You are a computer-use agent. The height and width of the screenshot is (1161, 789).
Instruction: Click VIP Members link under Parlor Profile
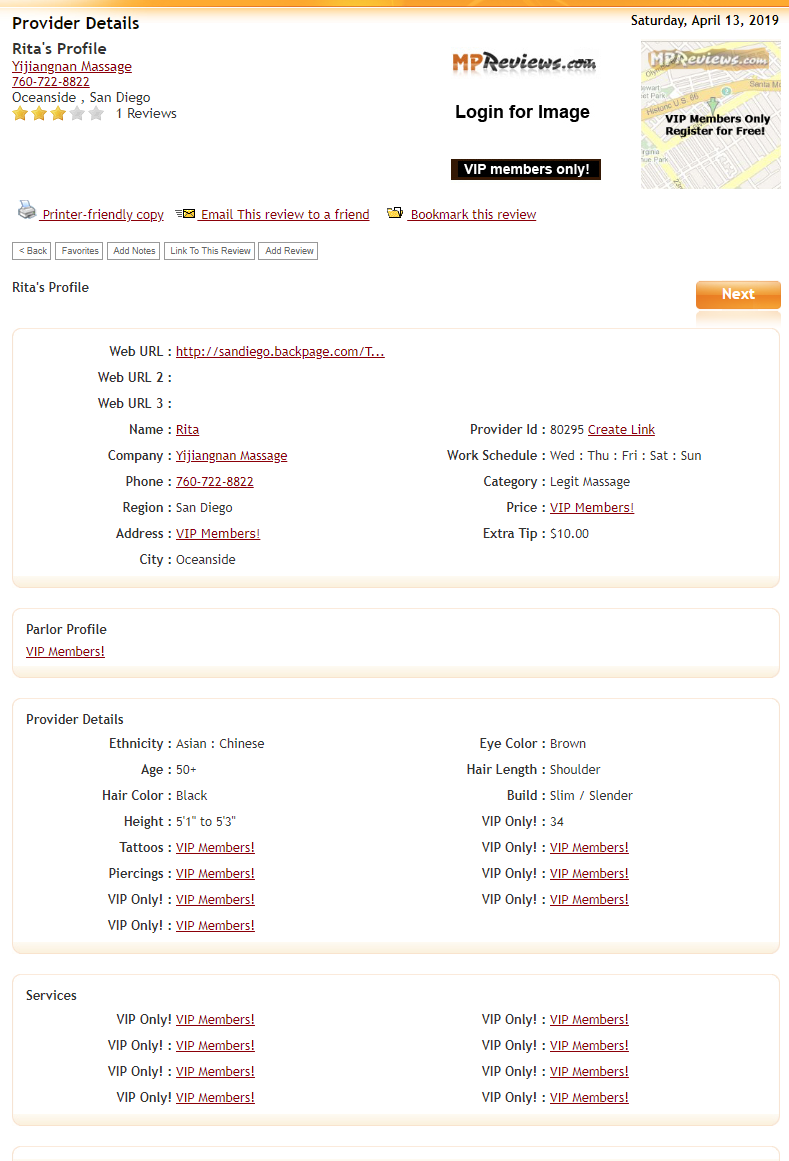click(x=65, y=652)
